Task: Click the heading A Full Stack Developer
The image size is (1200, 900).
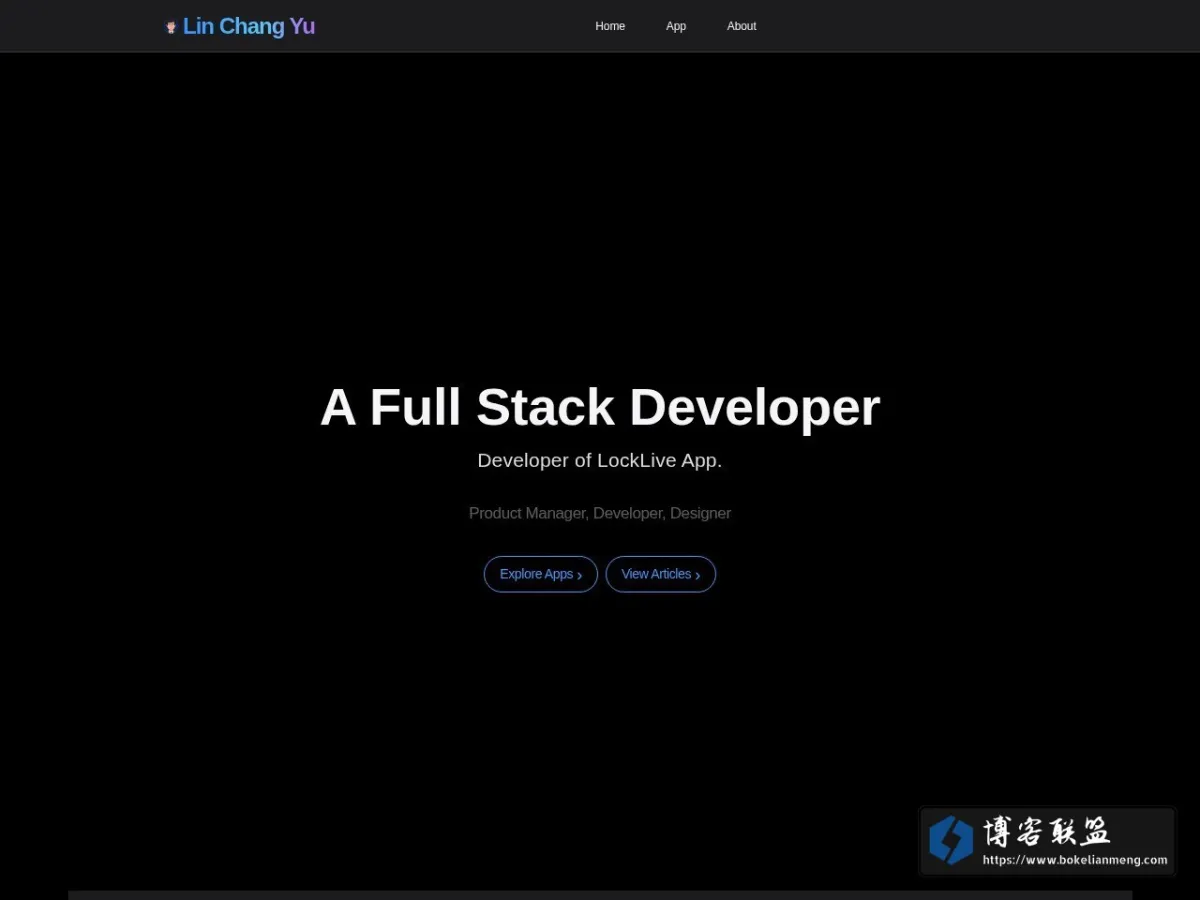Action: [600, 407]
